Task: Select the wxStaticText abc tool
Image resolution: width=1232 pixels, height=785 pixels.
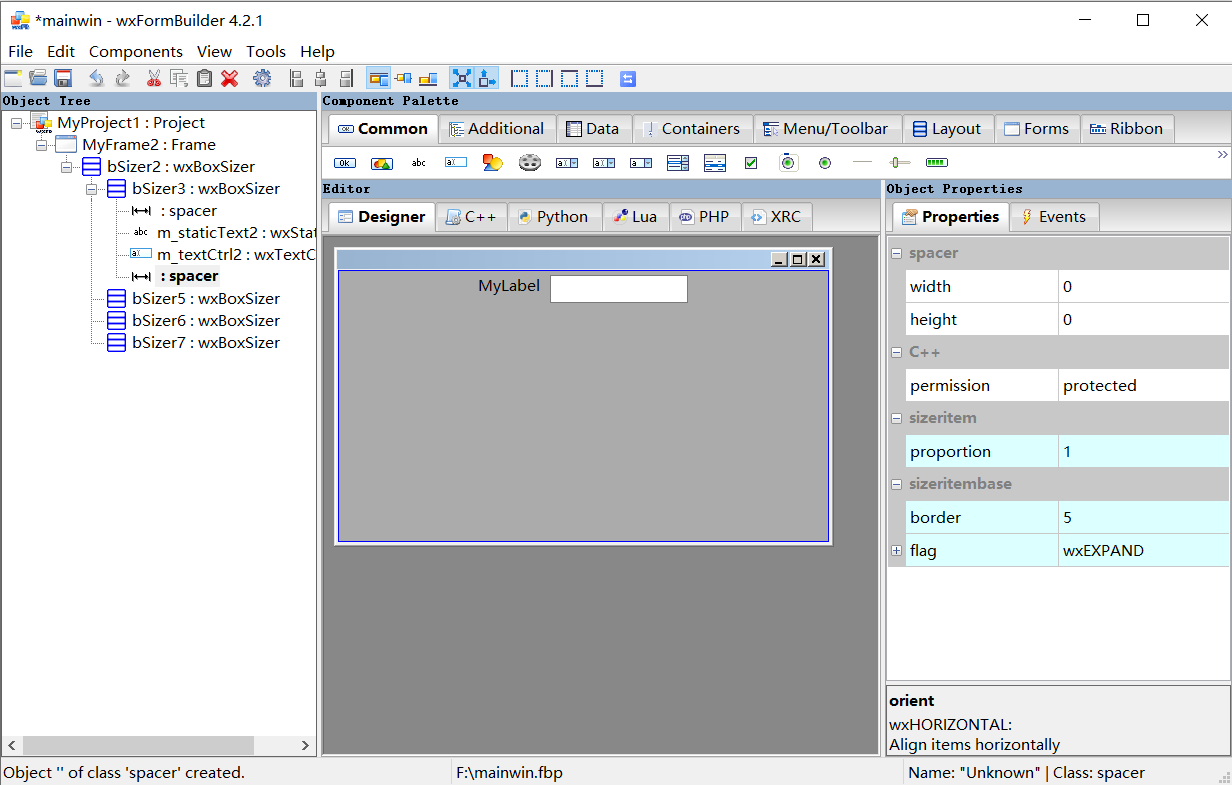Action: (418, 162)
